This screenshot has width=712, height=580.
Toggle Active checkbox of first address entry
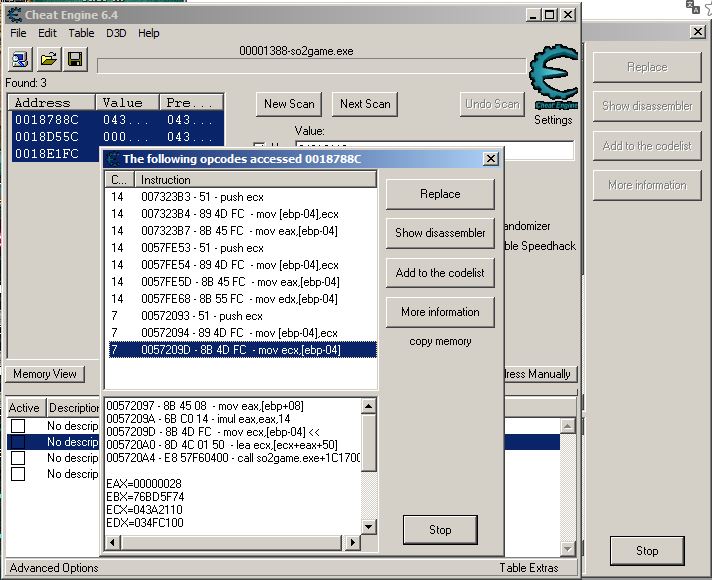(18, 426)
